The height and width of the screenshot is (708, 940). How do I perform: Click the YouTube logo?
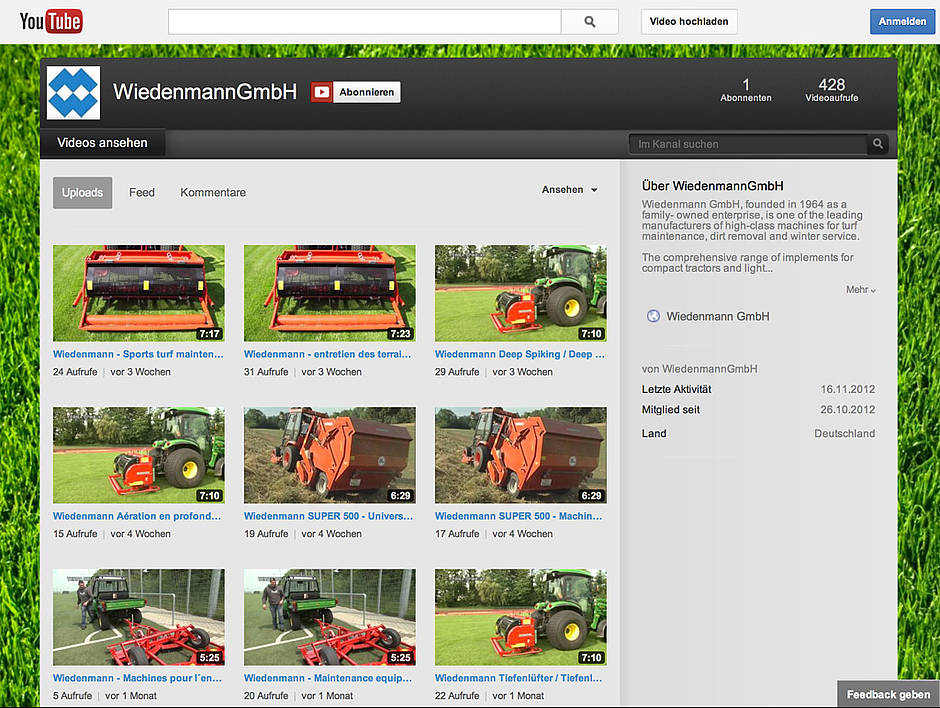point(51,21)
